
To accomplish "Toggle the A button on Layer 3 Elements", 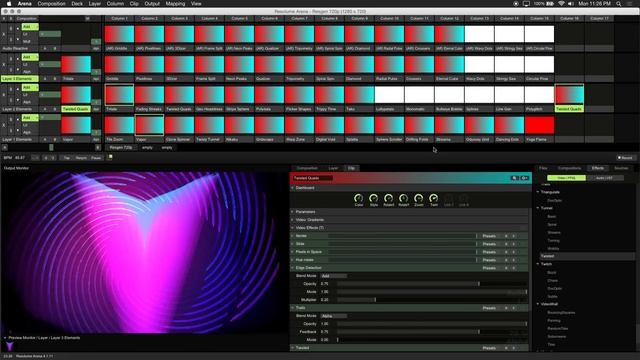I will click(x=45, y=79).
